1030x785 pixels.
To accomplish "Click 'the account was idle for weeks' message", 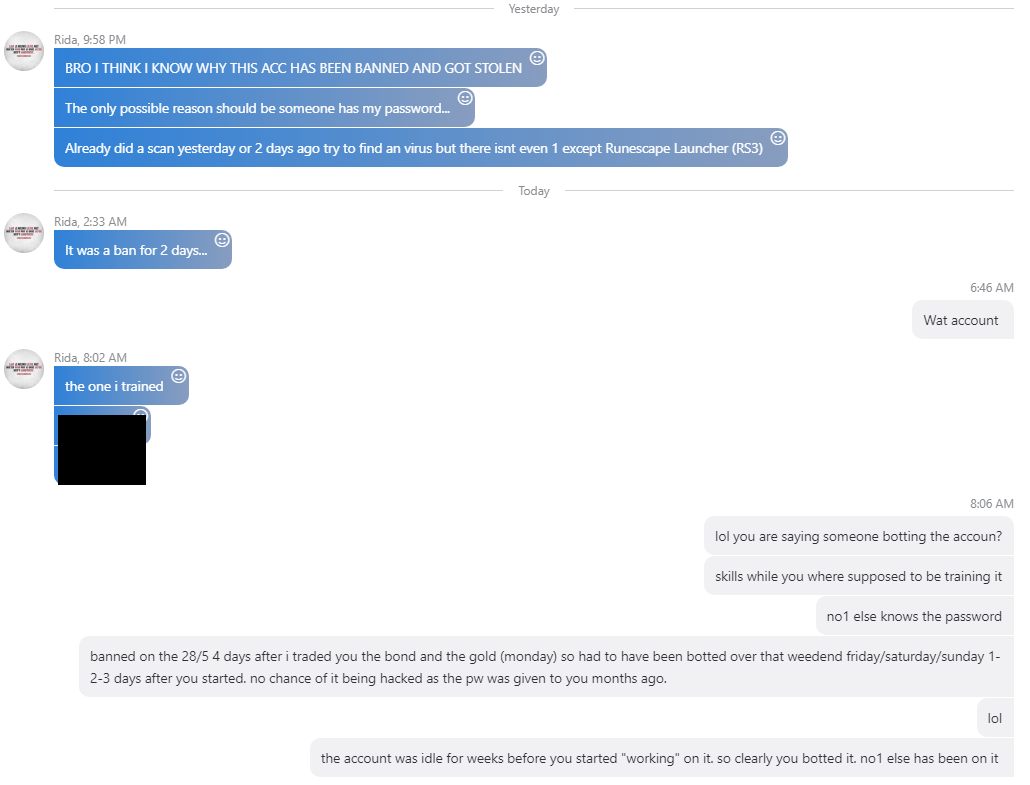I will coord(661,758).
